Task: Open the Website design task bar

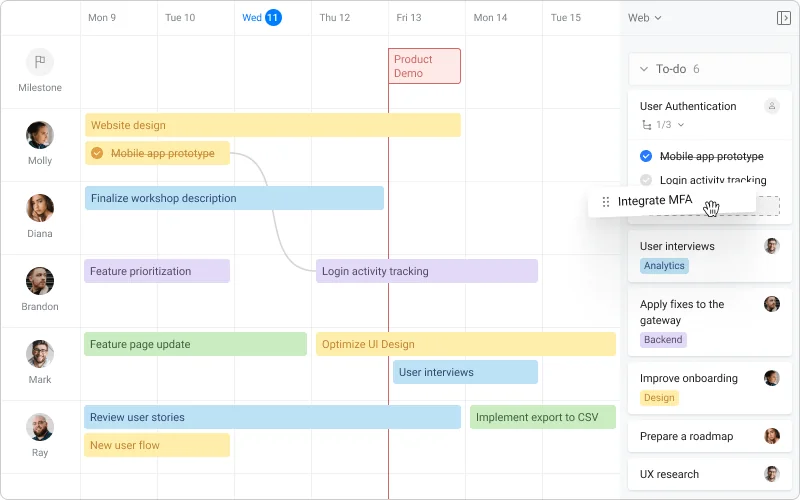Action: pos(272,125)
